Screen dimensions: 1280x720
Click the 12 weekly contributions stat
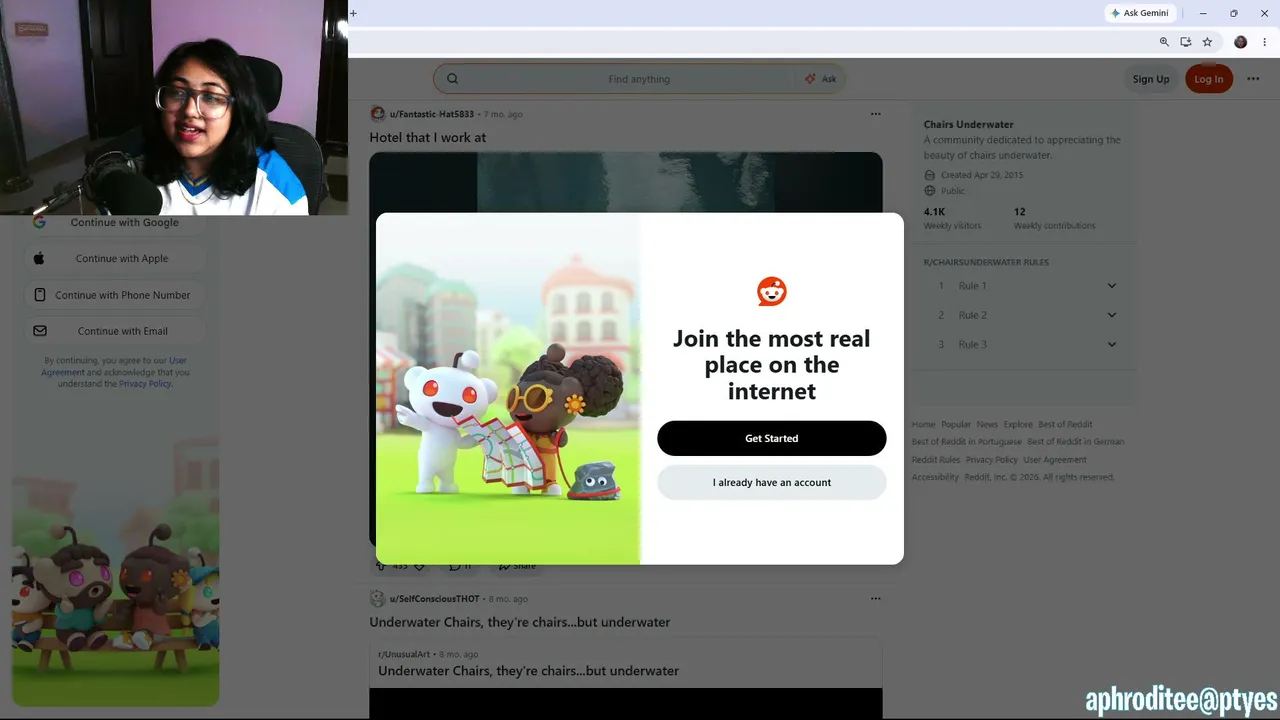[1054, 218]
